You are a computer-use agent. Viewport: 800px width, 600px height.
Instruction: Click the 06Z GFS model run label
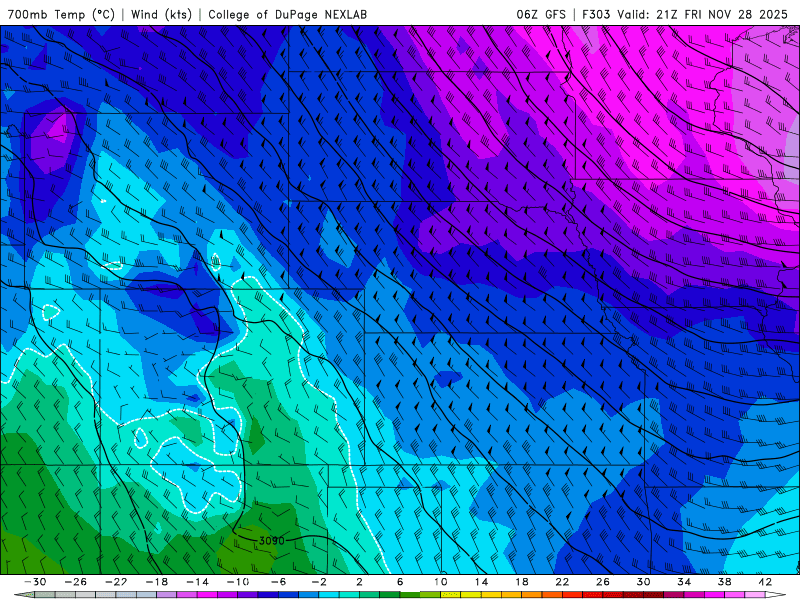541,14
